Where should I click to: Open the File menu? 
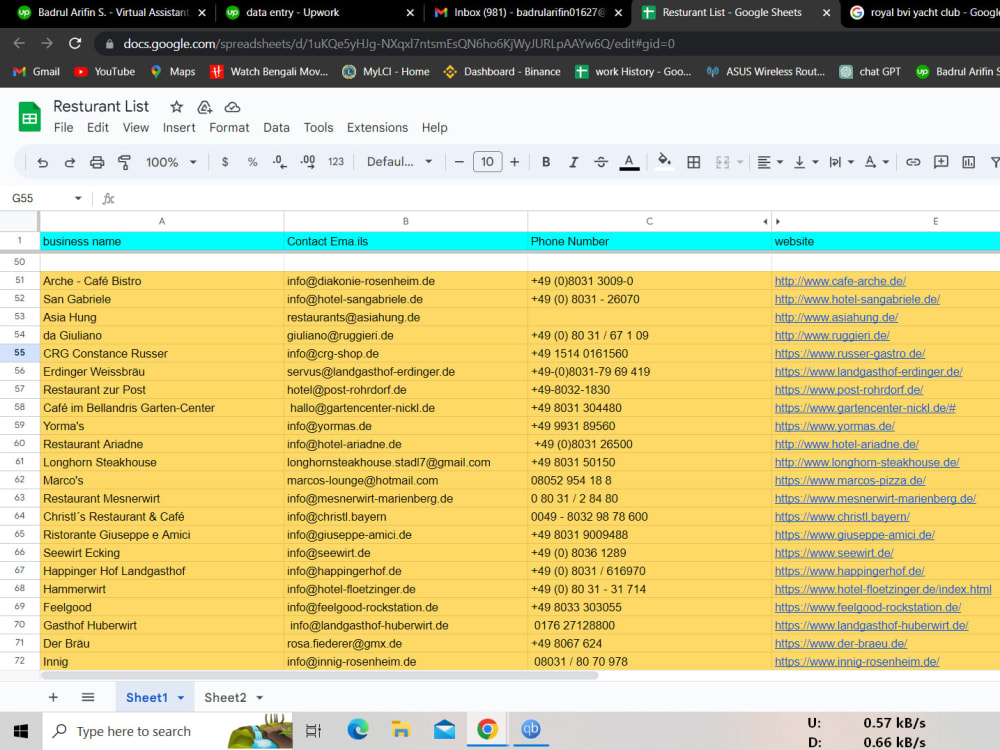click(63, 128)
